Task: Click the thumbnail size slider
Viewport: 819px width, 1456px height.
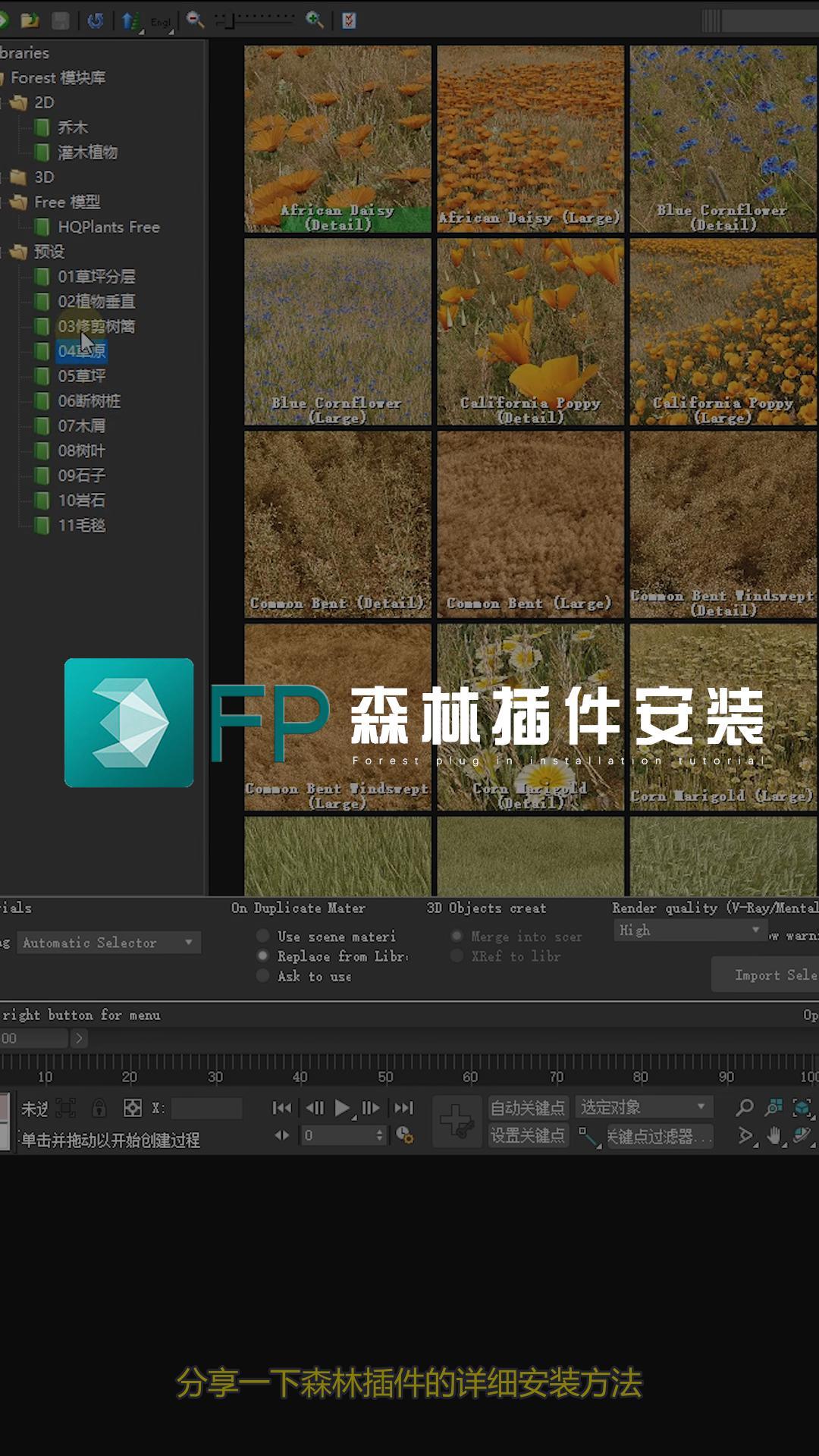Action: pyautogui.click(x=255, y=20)
